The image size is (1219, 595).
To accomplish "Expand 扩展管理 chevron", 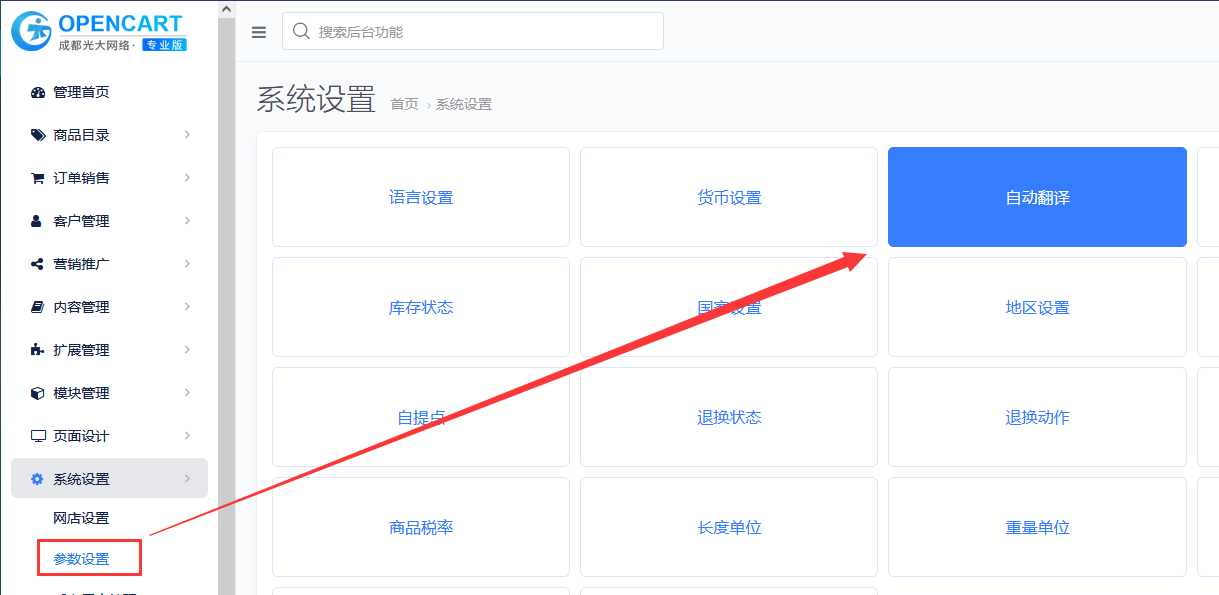I will pos(187,350).
